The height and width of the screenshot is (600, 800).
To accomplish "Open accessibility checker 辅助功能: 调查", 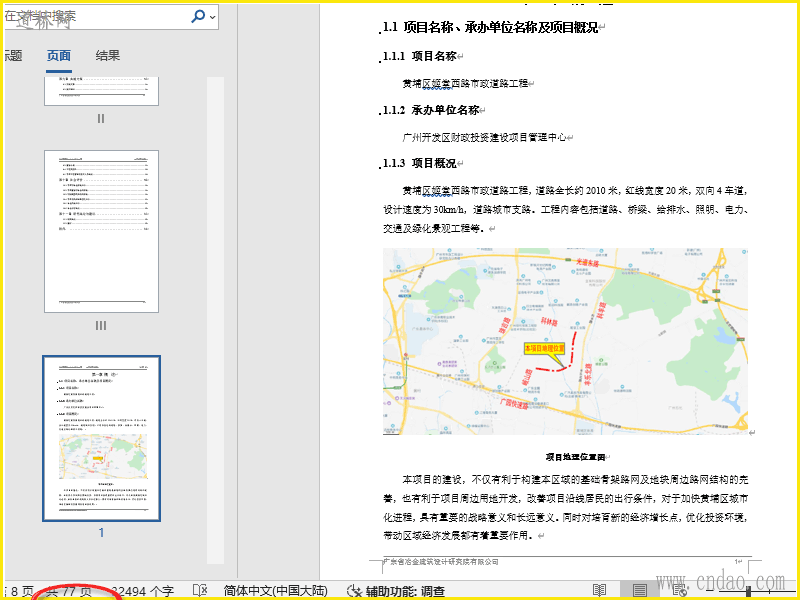I will pyautogui.click(x=396, y=591).
